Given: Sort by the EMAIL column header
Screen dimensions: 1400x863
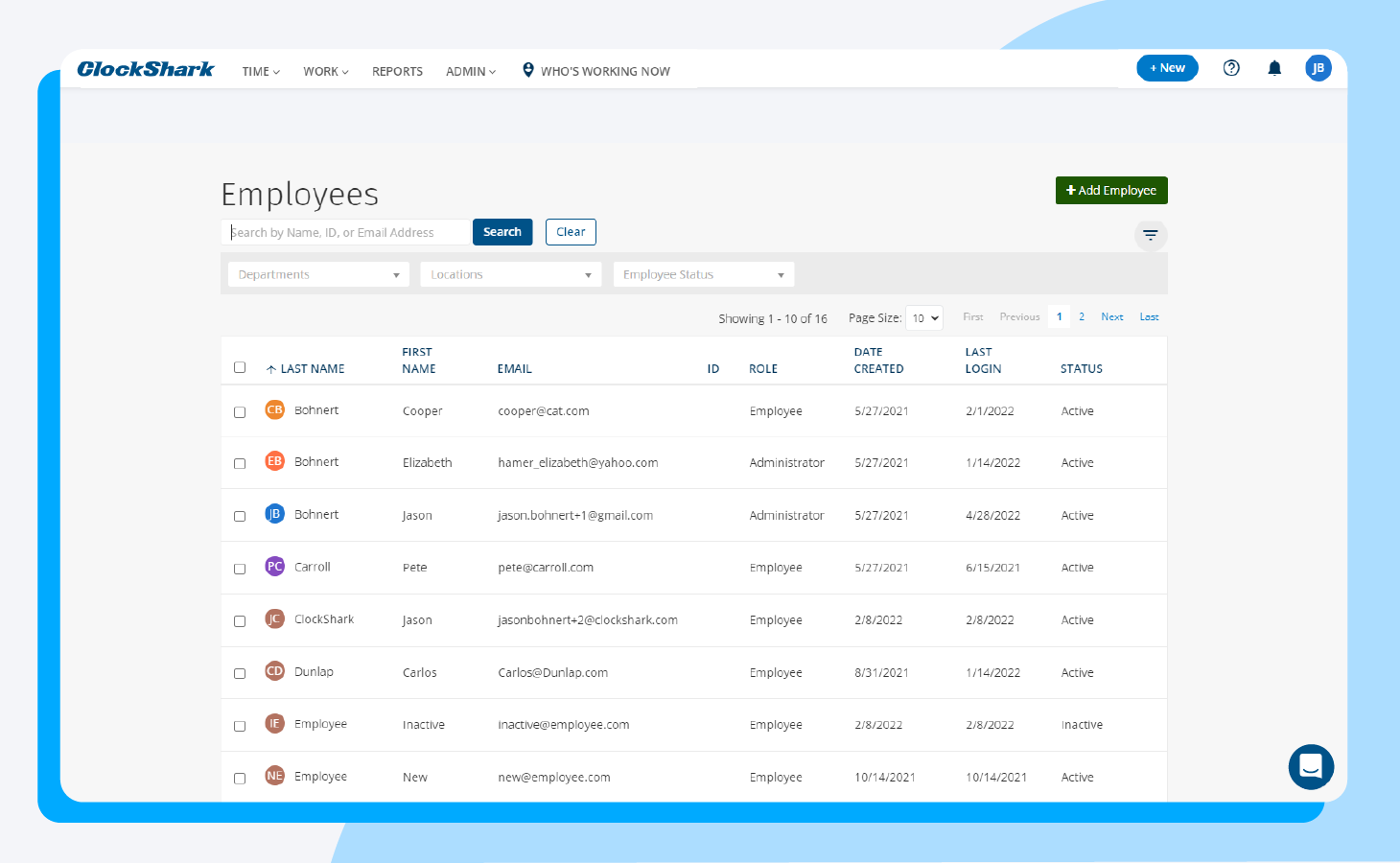Looking at the screenshot, I should 515,368.
